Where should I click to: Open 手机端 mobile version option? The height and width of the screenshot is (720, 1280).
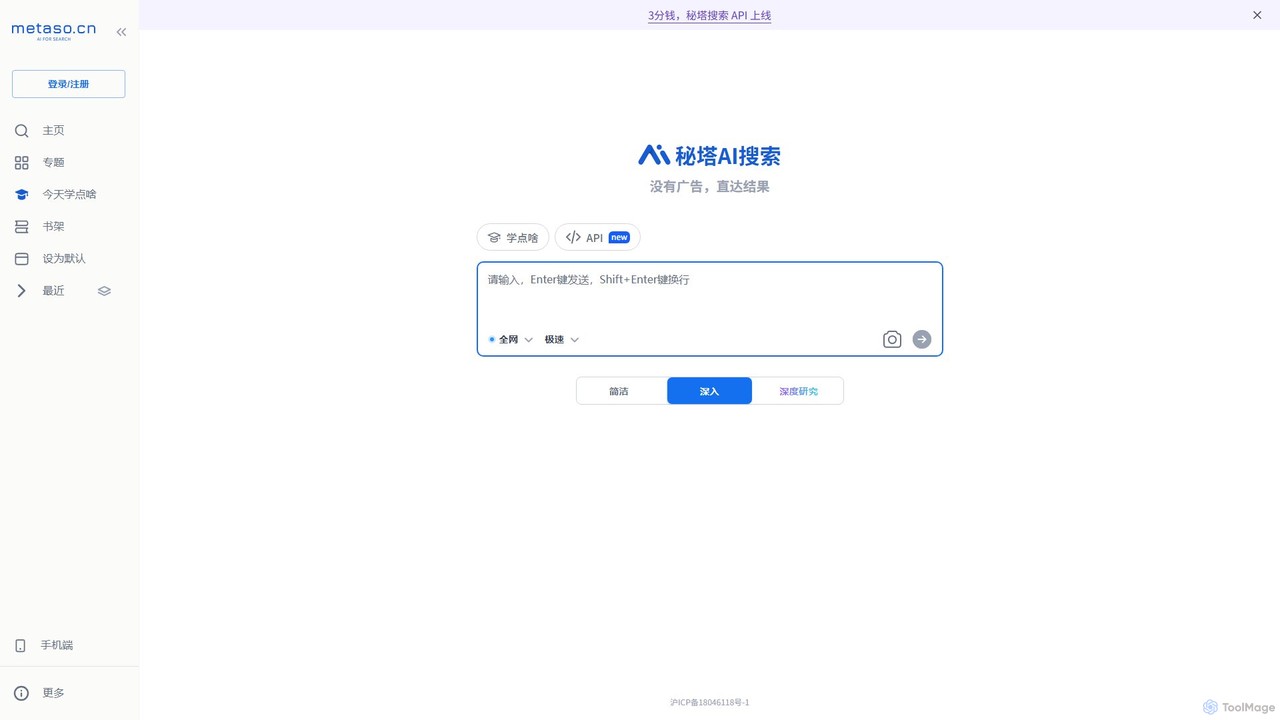pos(56,646)
